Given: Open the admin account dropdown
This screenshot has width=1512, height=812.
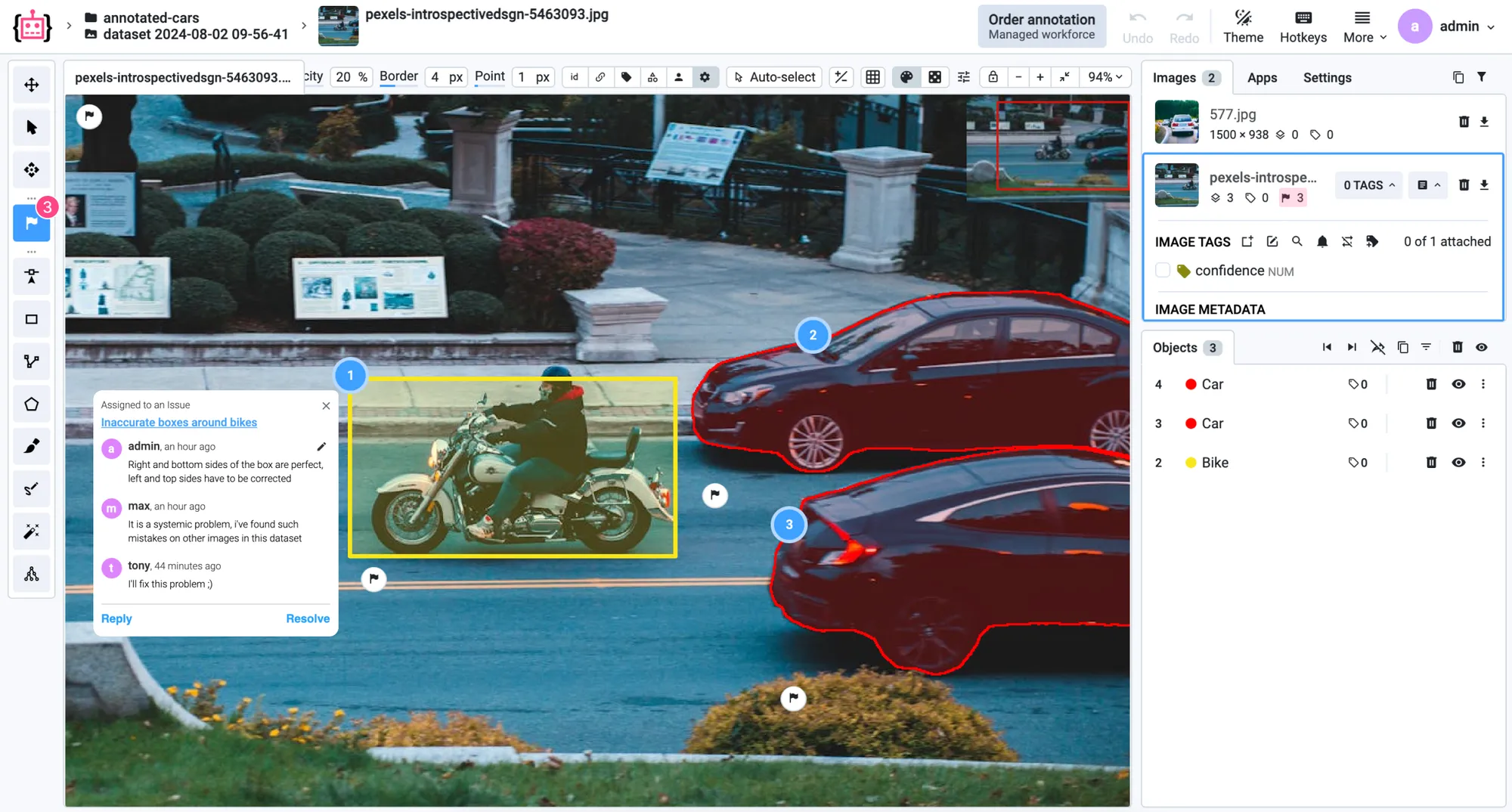Looking at the screenshot, I should 1447,26.
